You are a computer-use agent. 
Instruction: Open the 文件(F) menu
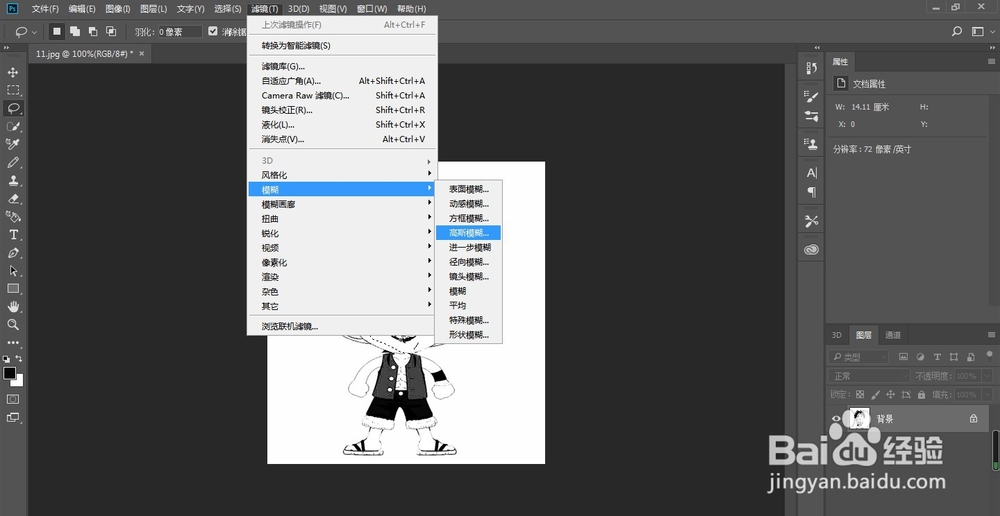(45, 9)
